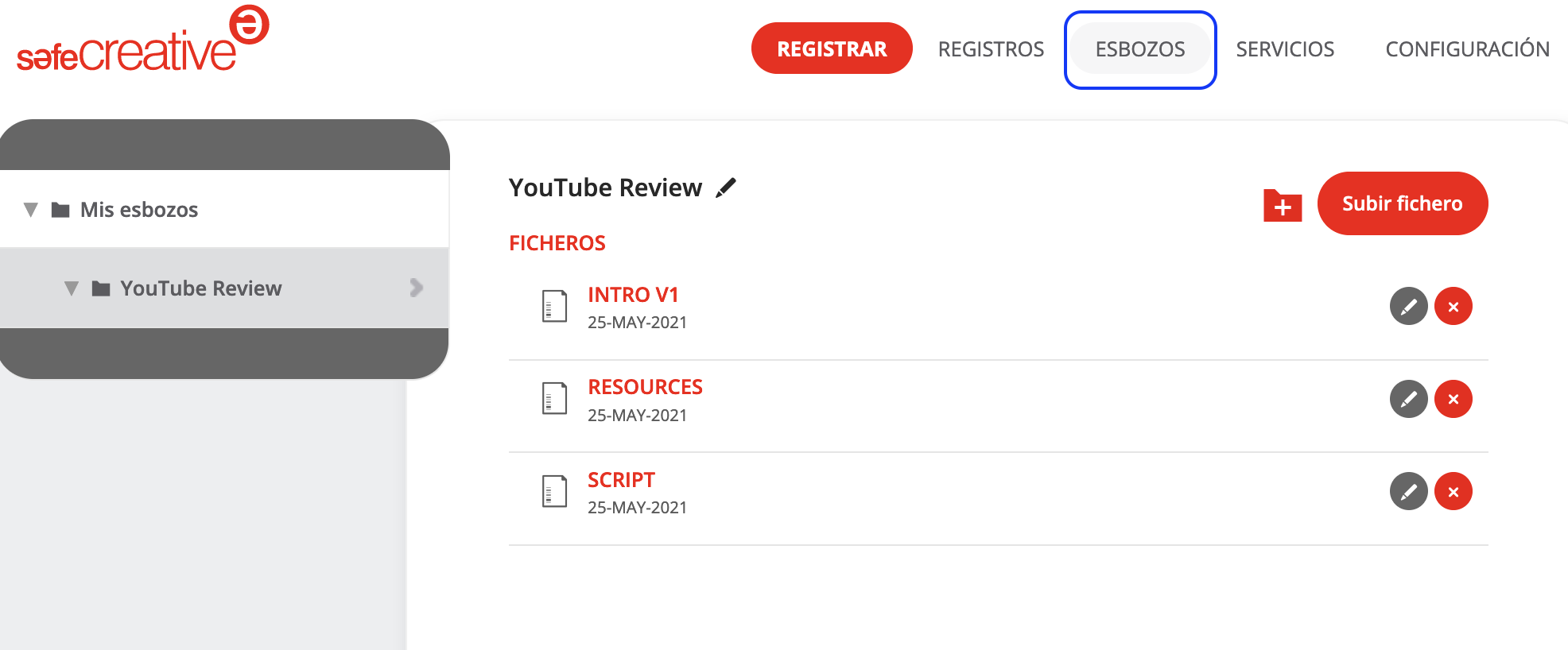Open the INTRO V1 file link
Screen dimensions: 1568x650
633,295
